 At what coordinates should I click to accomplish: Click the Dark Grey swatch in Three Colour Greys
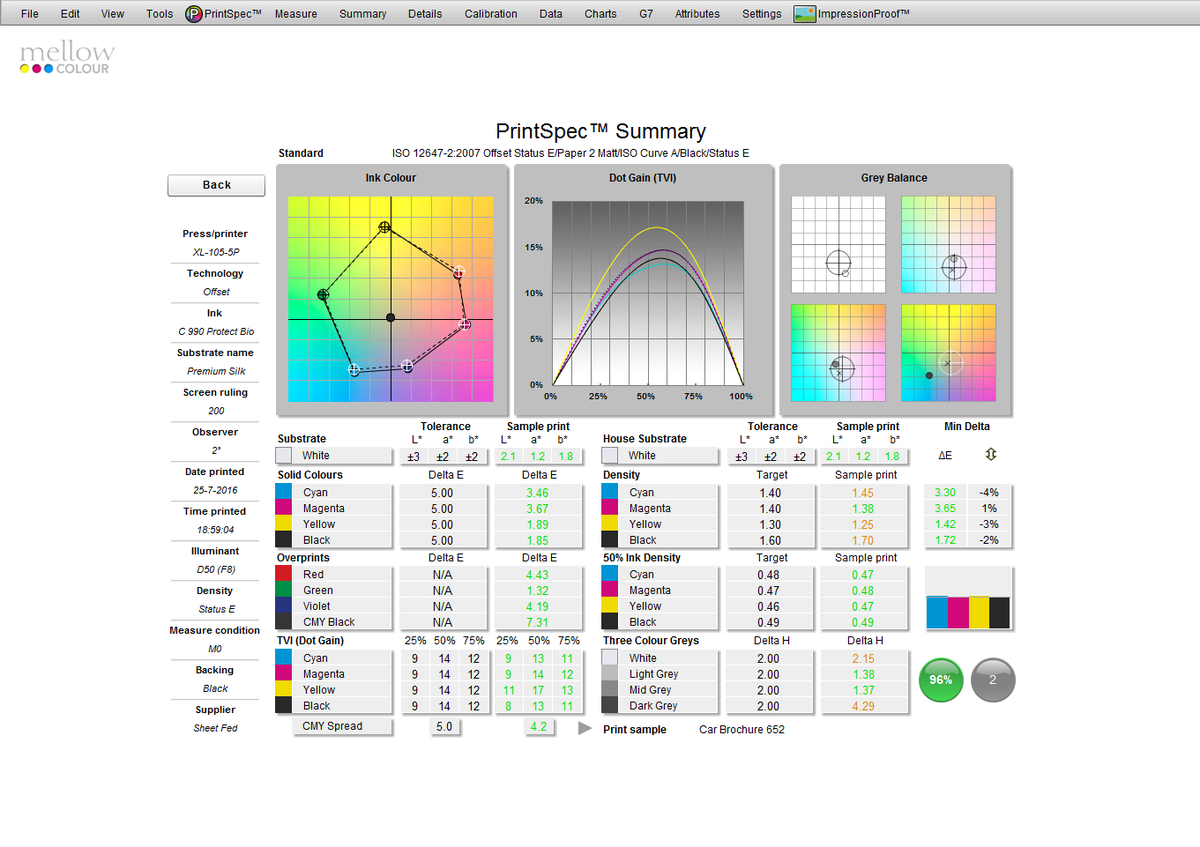tap(610, 706)
